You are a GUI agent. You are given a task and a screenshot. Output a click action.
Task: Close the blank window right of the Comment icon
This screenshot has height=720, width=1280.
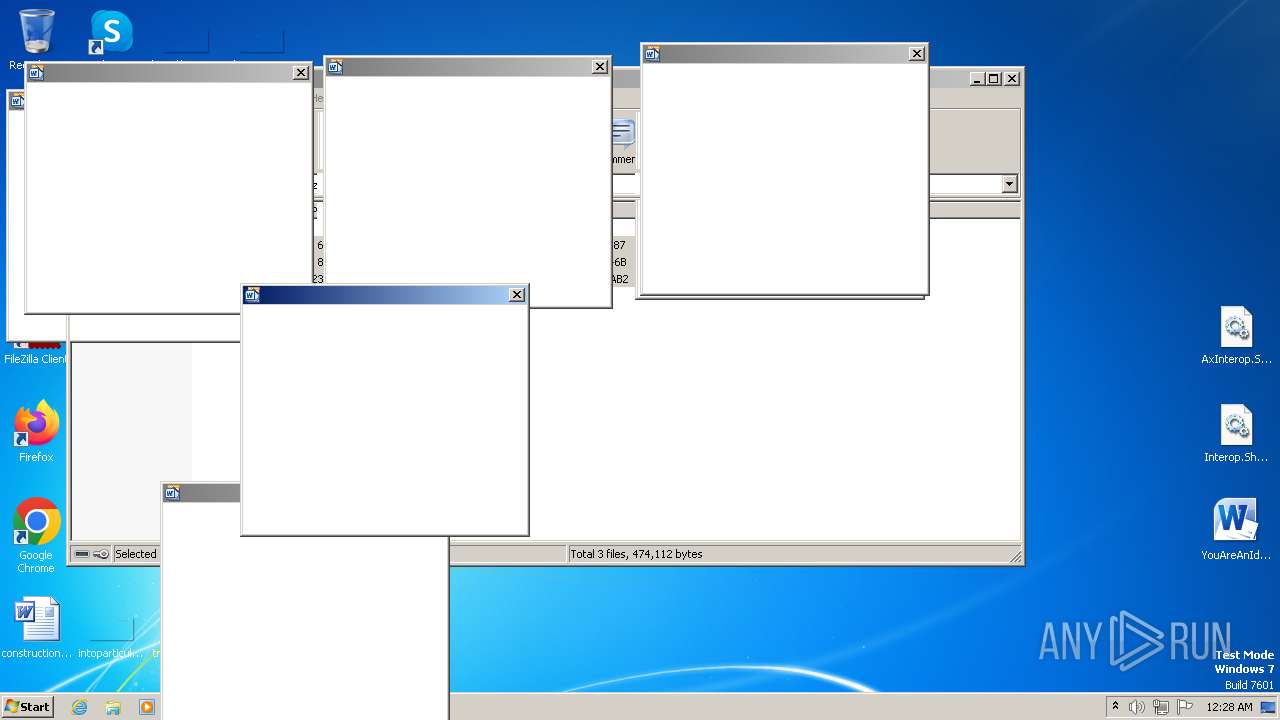(916, 53)
